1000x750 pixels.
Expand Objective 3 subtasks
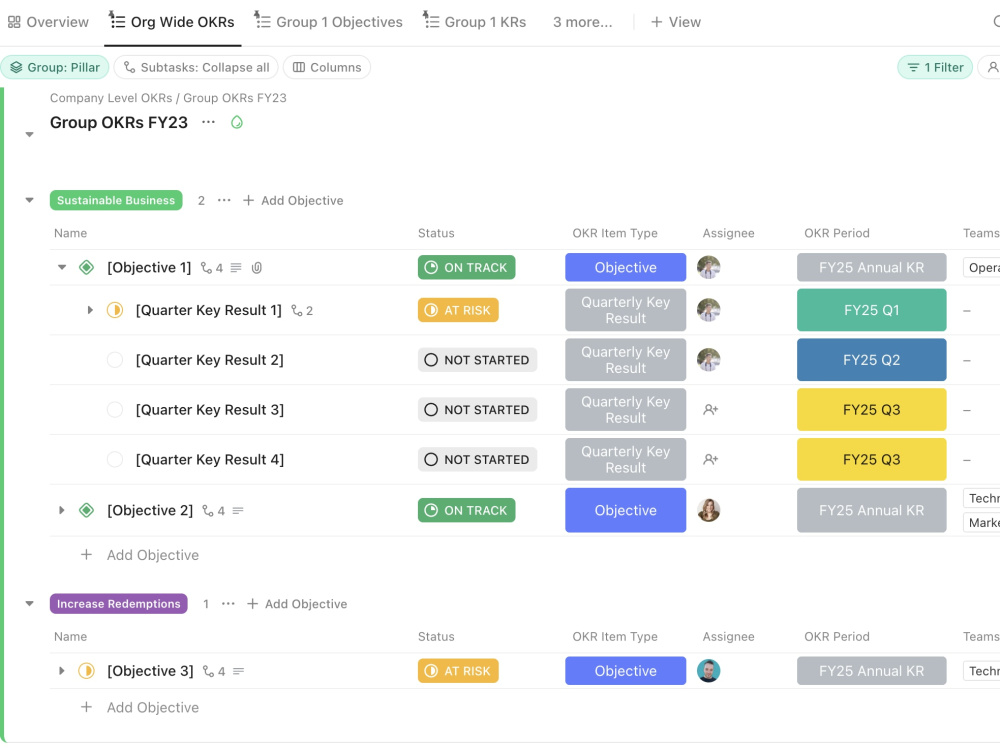point(61,671)
